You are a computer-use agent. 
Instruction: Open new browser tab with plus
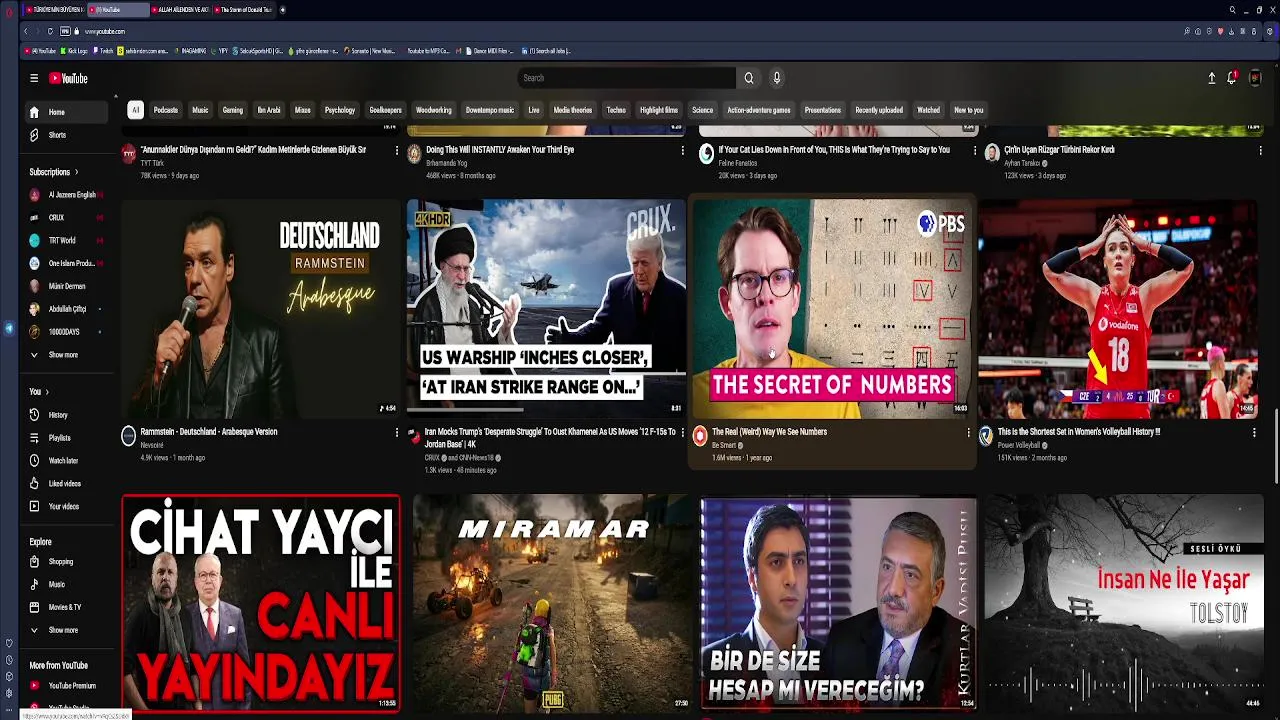point(283,9)
